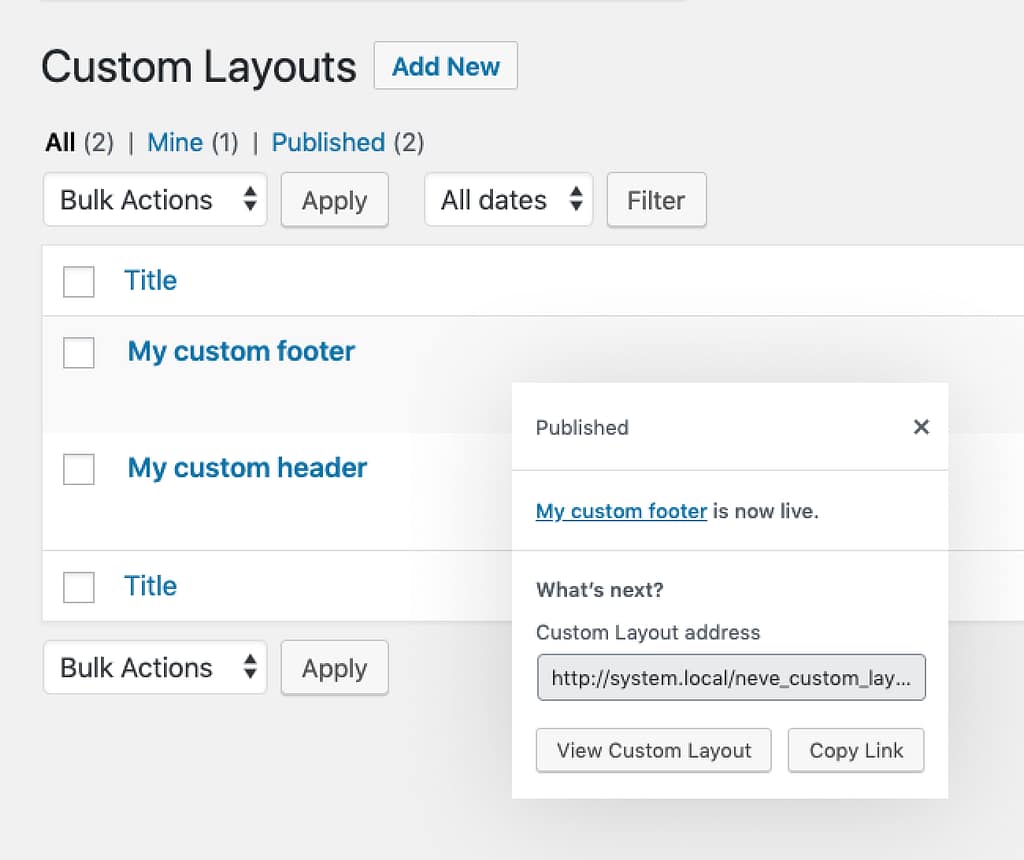Open the My custom footer layout
This screenshot has height=860, width=1024.
pos(240,351)
